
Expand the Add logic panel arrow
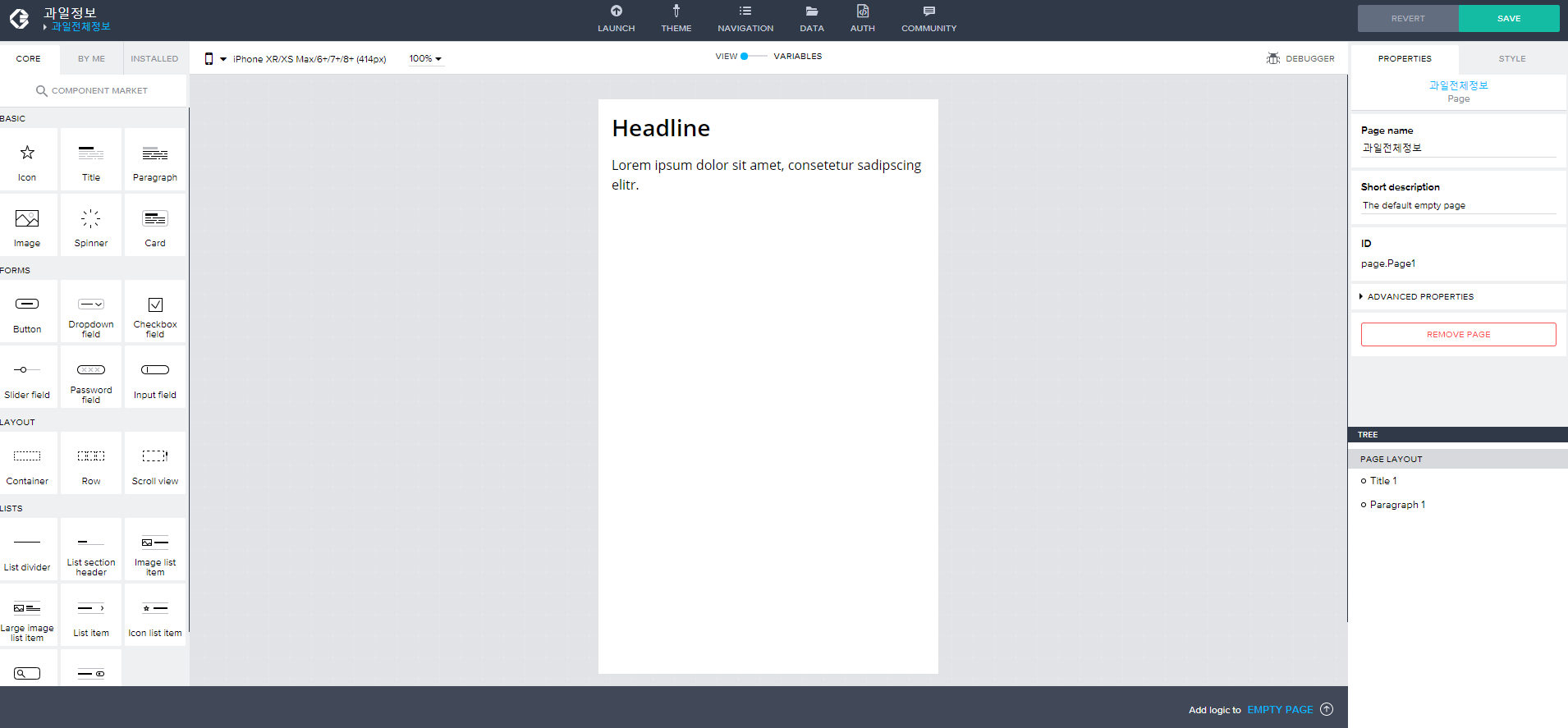pos(1327,710)
